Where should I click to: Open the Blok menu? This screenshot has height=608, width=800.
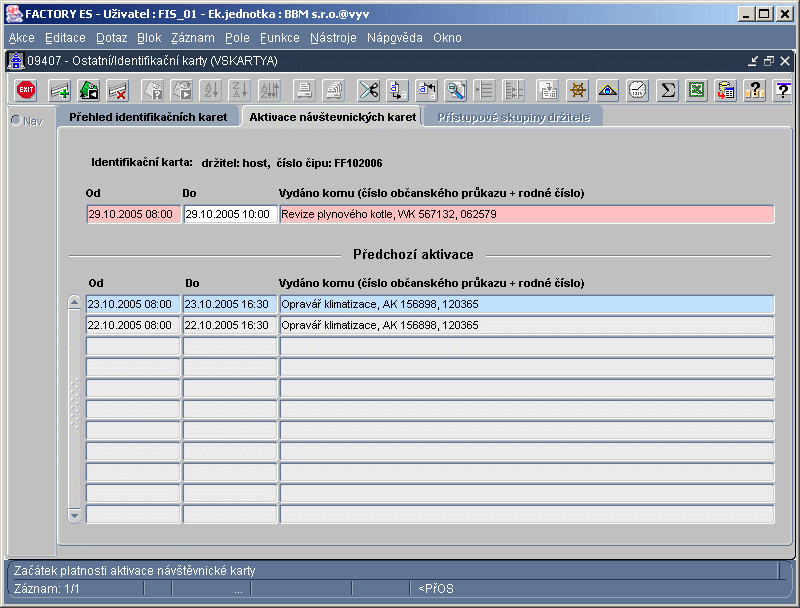pos(149,38)
